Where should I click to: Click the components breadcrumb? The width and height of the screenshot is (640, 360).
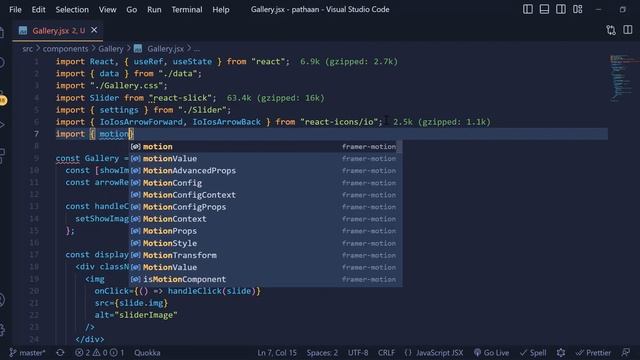[x=65, y=49]
